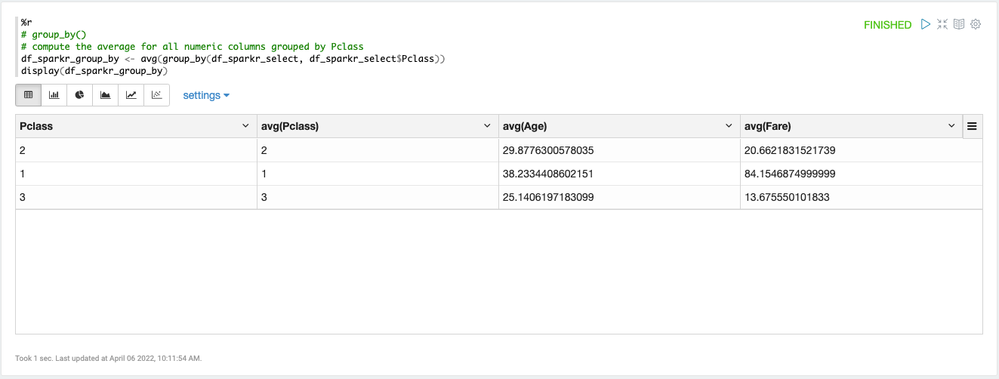Switch to table view icon
The height and width of the screenshot is (379, 999).
pos(28,95)
